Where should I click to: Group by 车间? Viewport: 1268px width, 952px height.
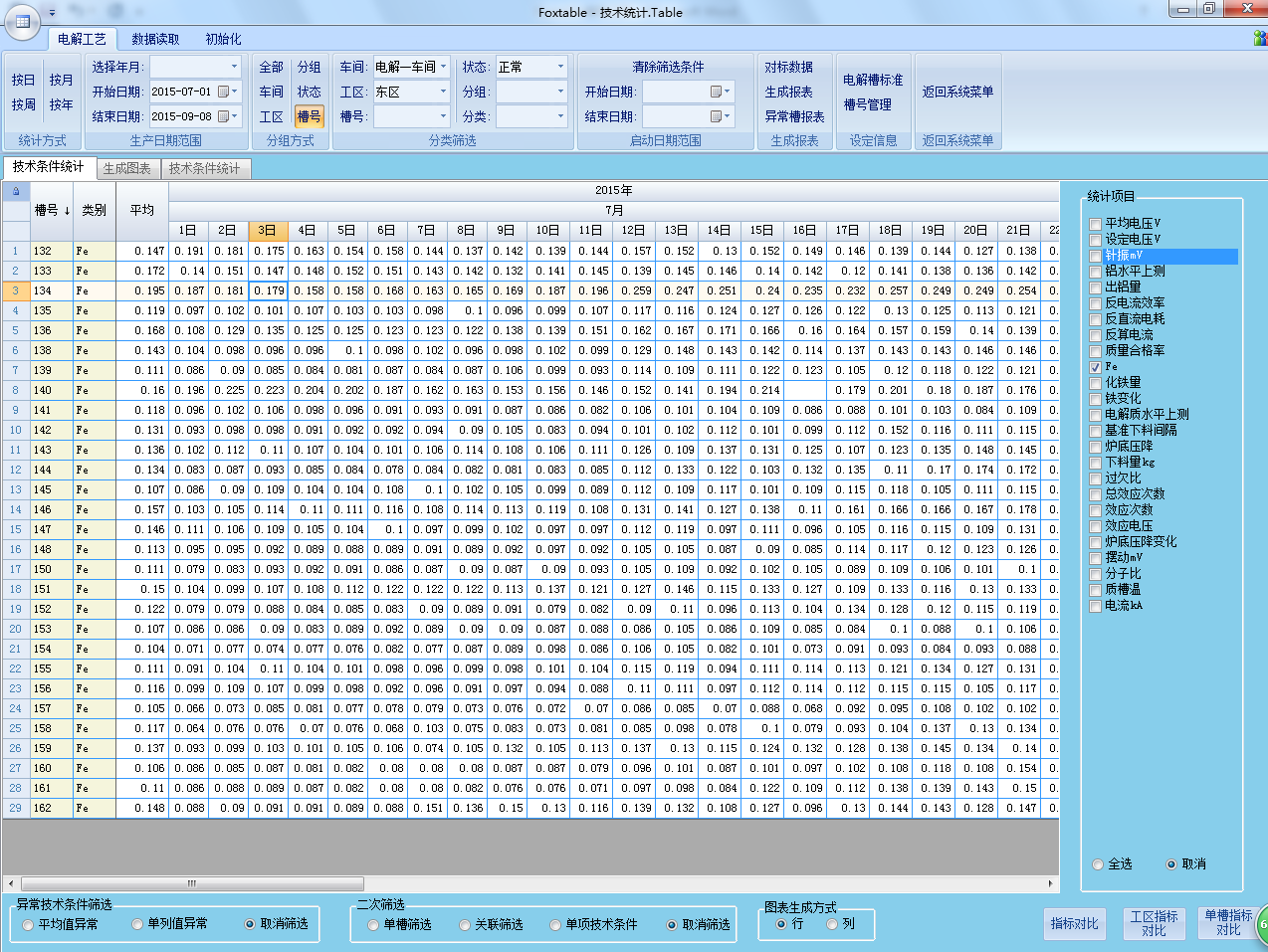pyautogui.click(x=271, y=92)
